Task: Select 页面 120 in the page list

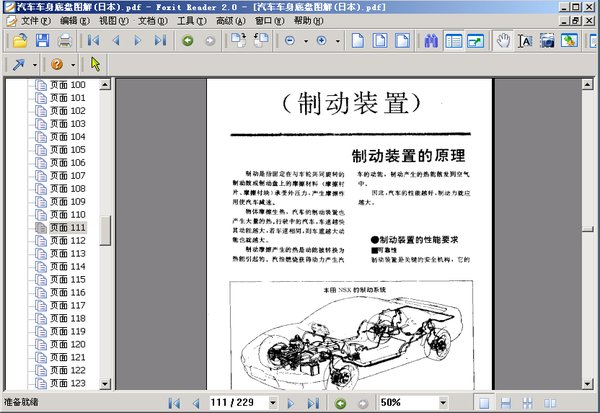Action: [67, 345]
